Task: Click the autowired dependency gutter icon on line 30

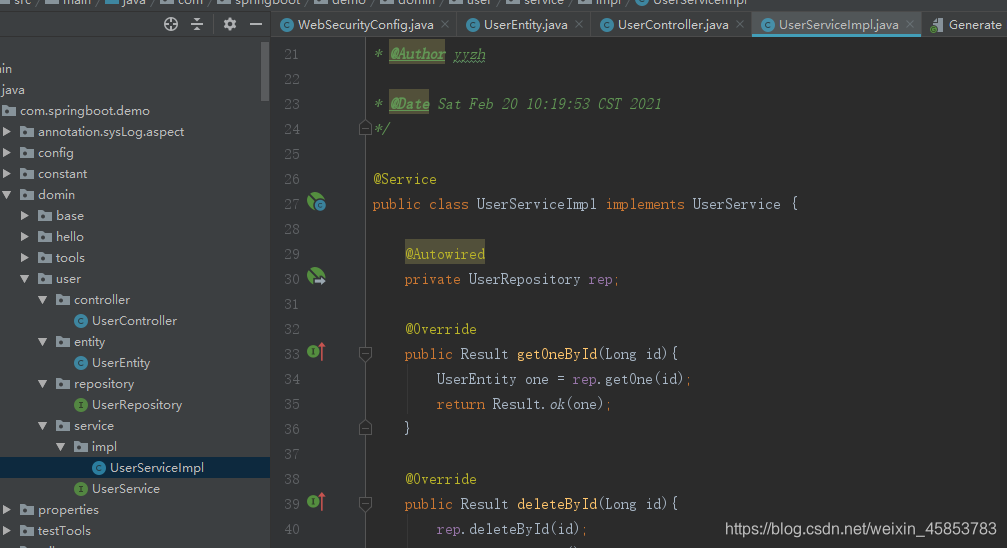Action: pos(316,277)
